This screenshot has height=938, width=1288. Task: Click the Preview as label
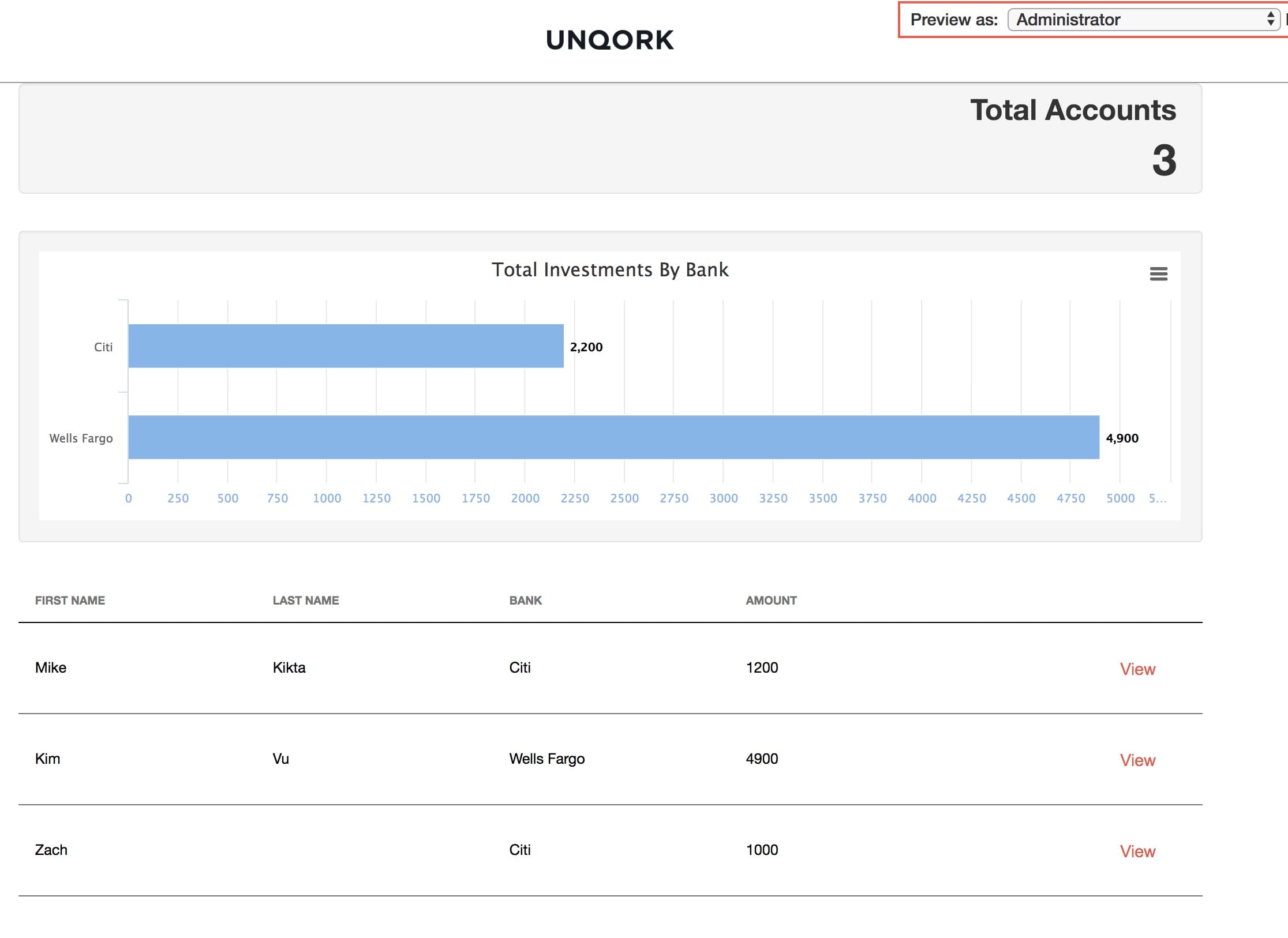[x=954, y=20]
